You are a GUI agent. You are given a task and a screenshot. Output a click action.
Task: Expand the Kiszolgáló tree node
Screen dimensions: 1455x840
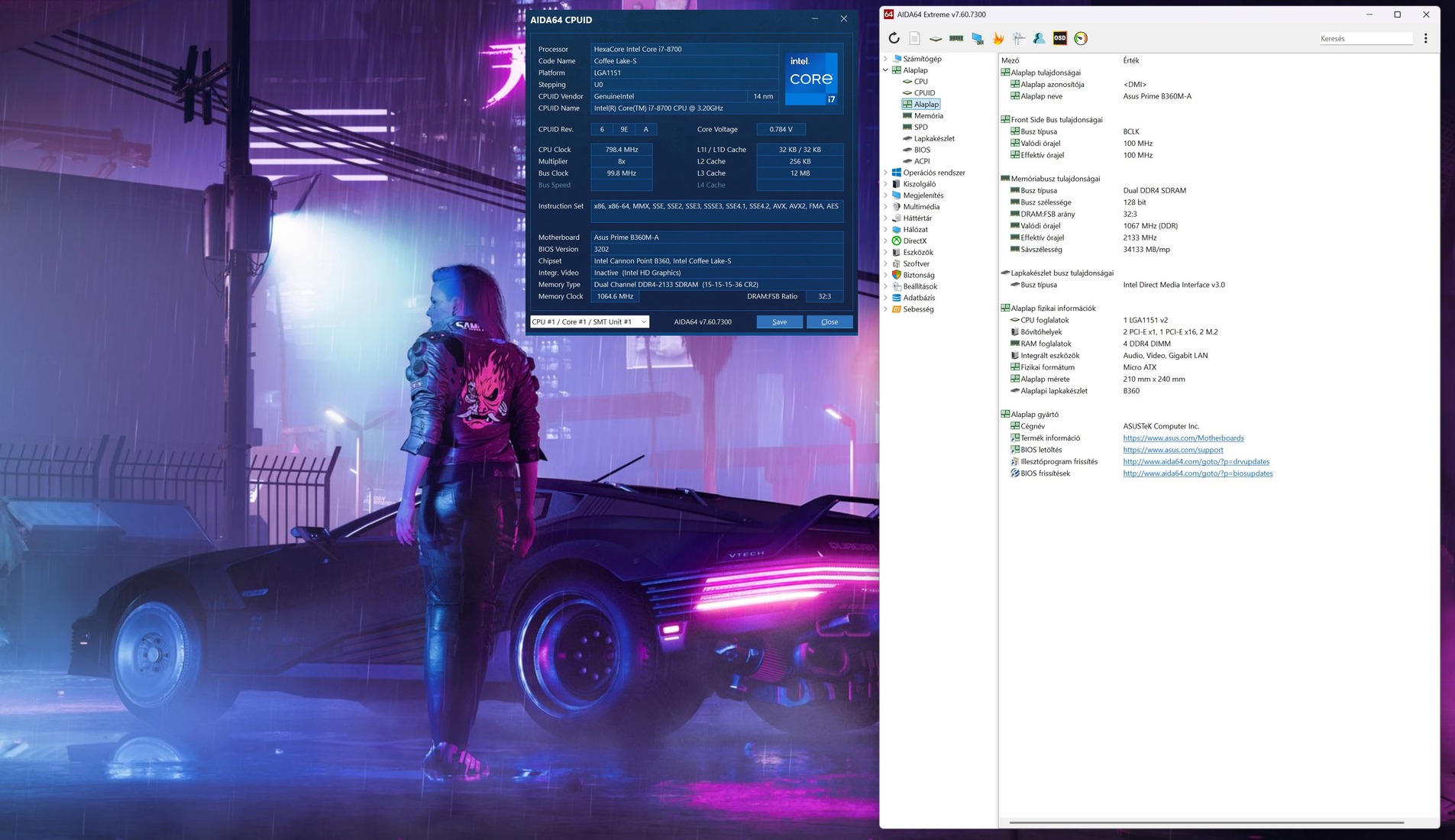tap(886, 184)
